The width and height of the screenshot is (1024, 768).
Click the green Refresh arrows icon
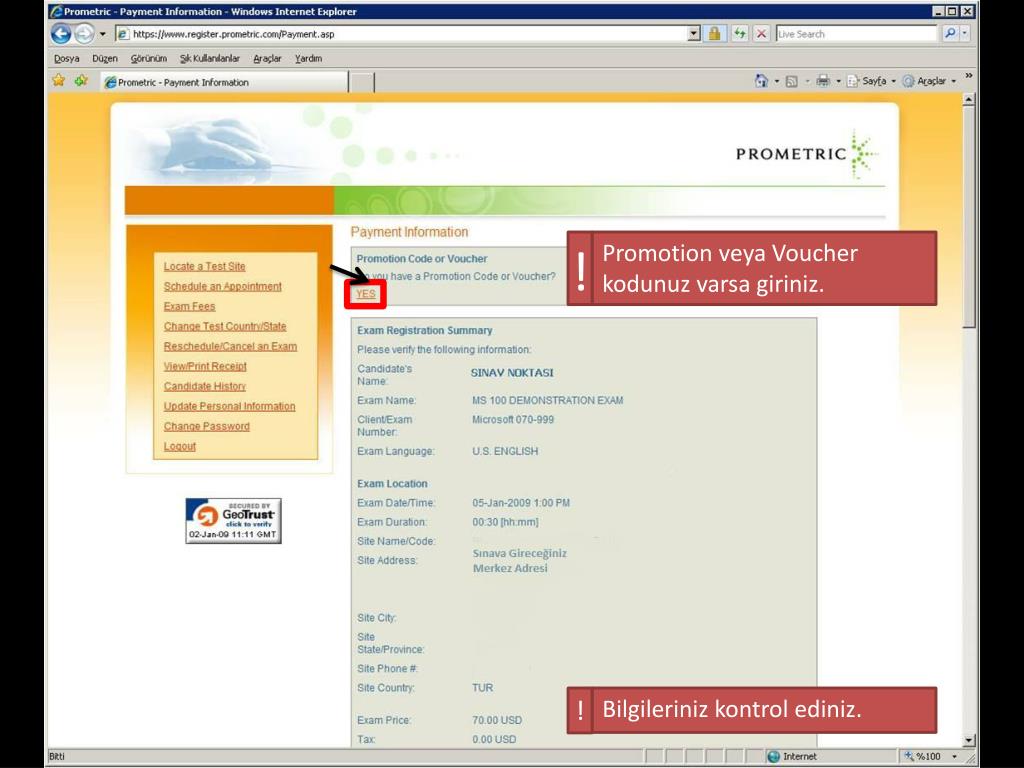[739, 33]
